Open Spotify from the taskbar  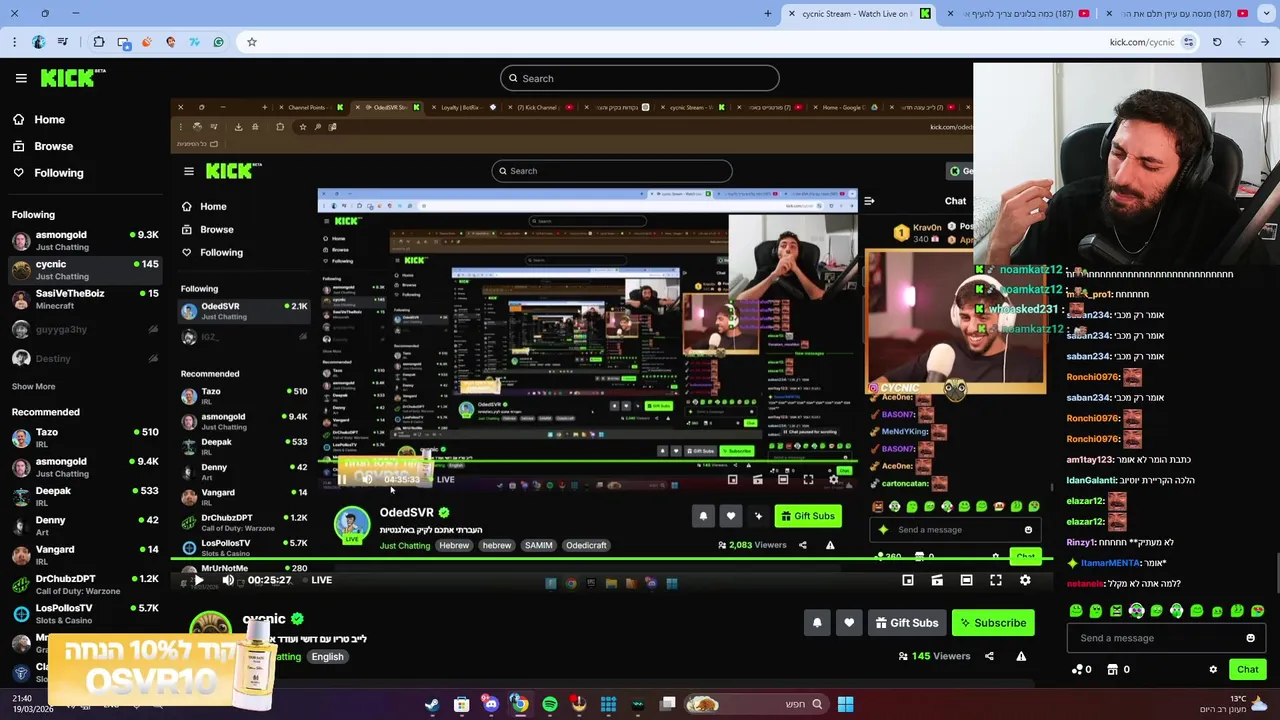pyautogui.click(x=550, y=704)
